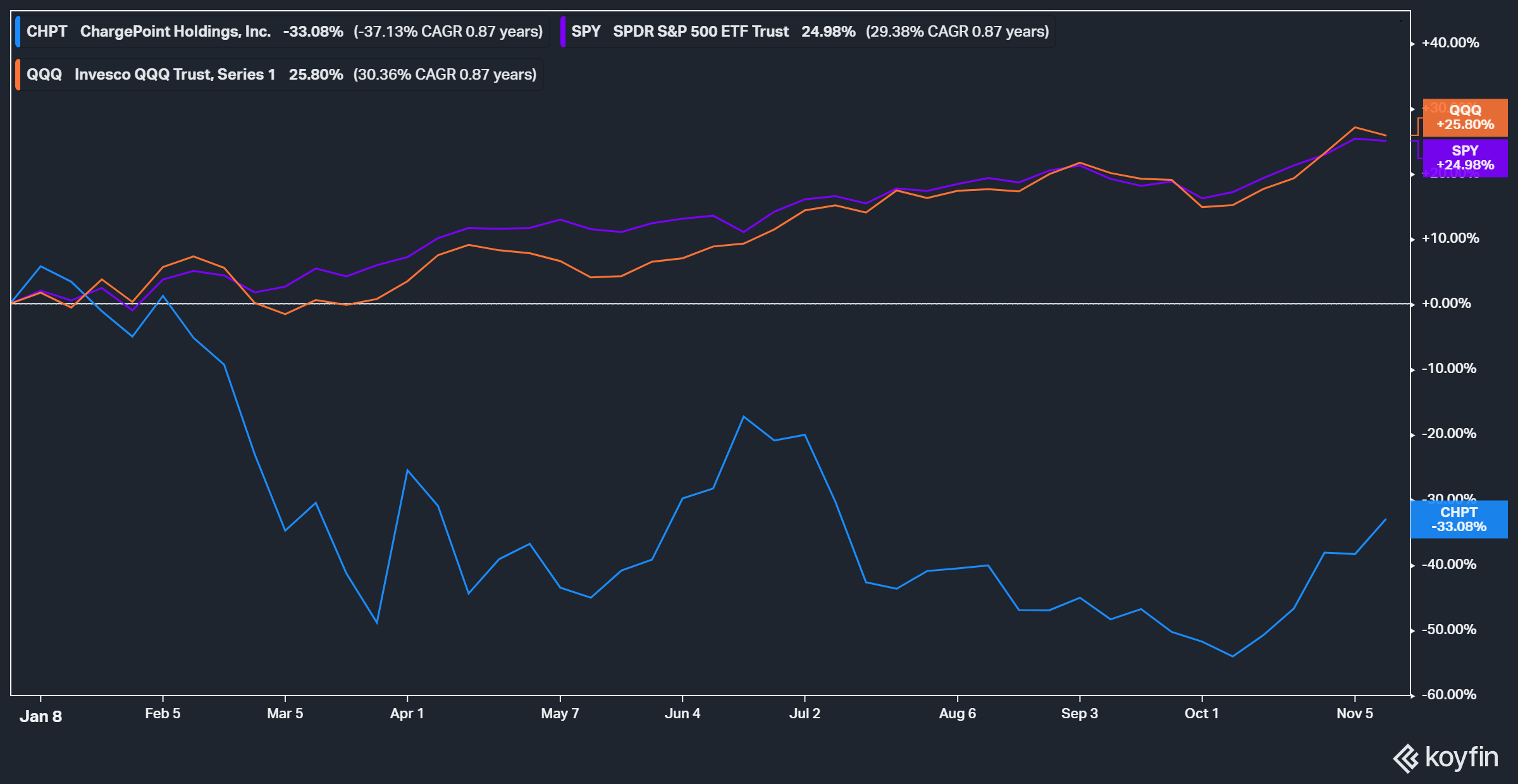Click the Apr 1 date axis label
The height and width of the screenshot is (784, 1518).
(x=407, y=714)
